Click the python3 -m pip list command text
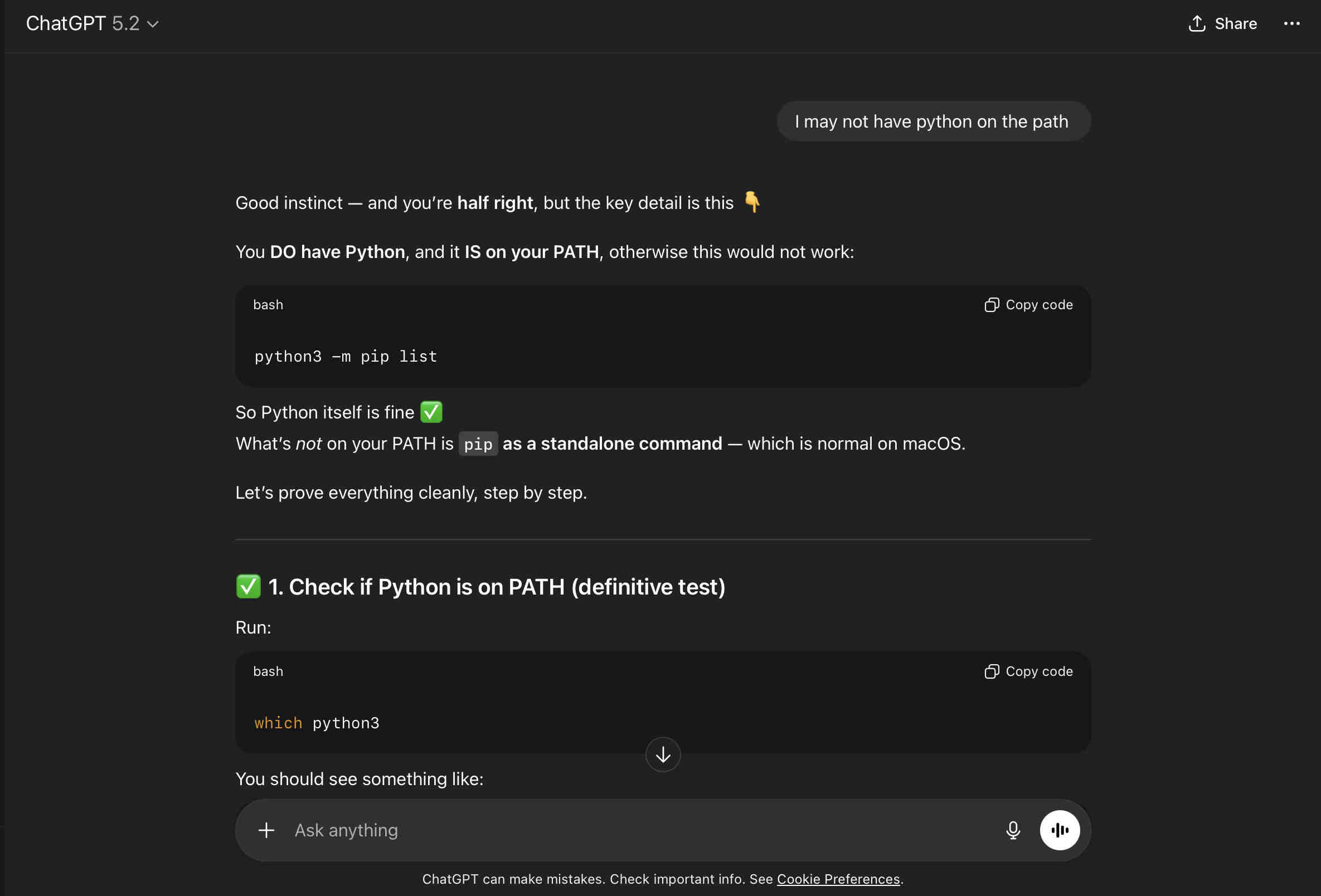The height and width of the screenshot is (896, 1321). click(346, 356)
